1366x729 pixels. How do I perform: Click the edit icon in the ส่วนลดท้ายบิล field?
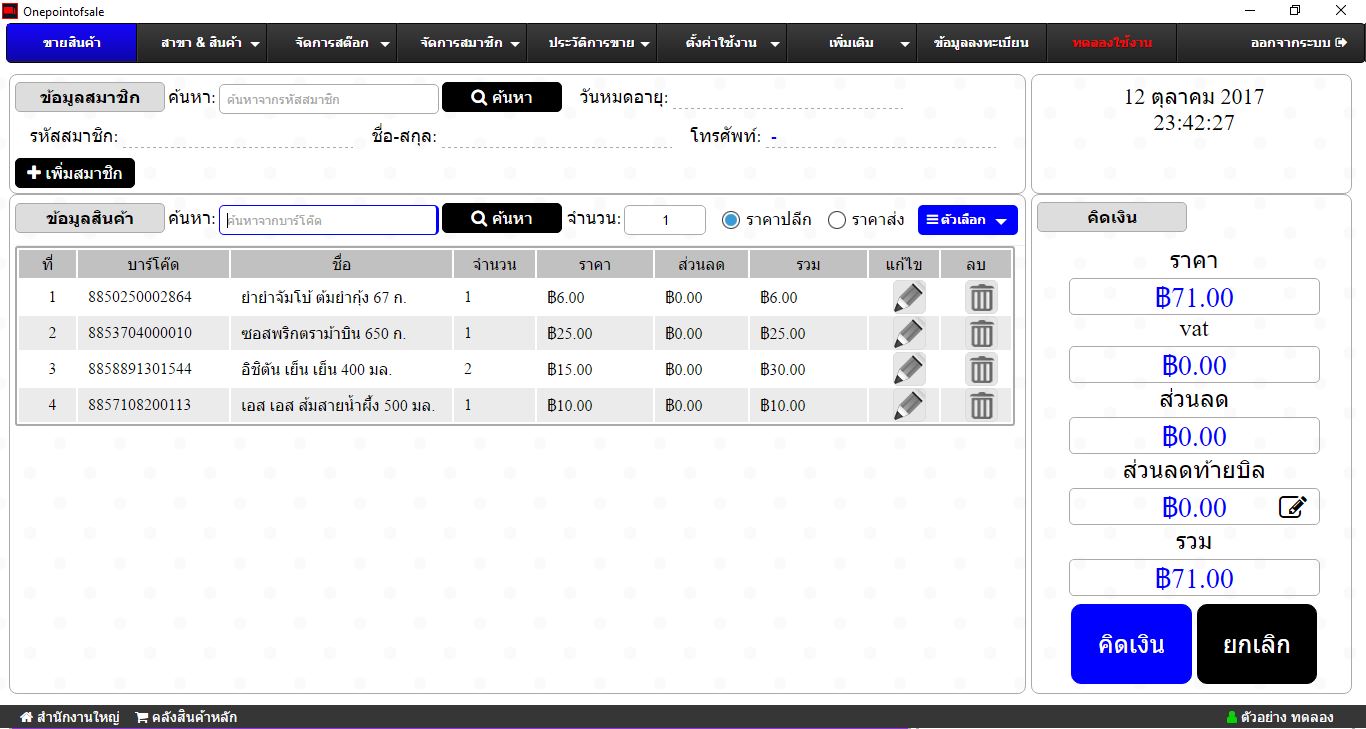[1292, 507]
